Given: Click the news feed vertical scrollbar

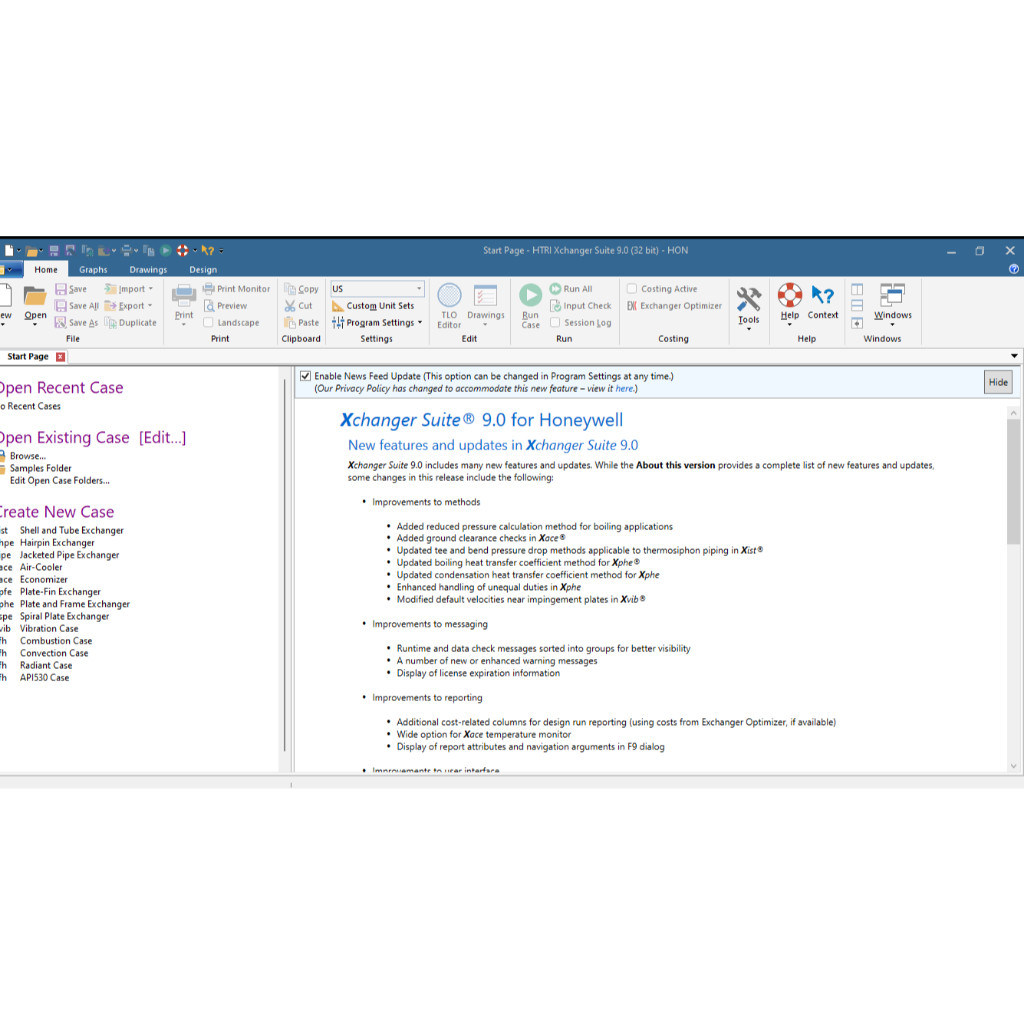Looking at the screenshot, I should pyautogui.click(x=1013, y=480).
